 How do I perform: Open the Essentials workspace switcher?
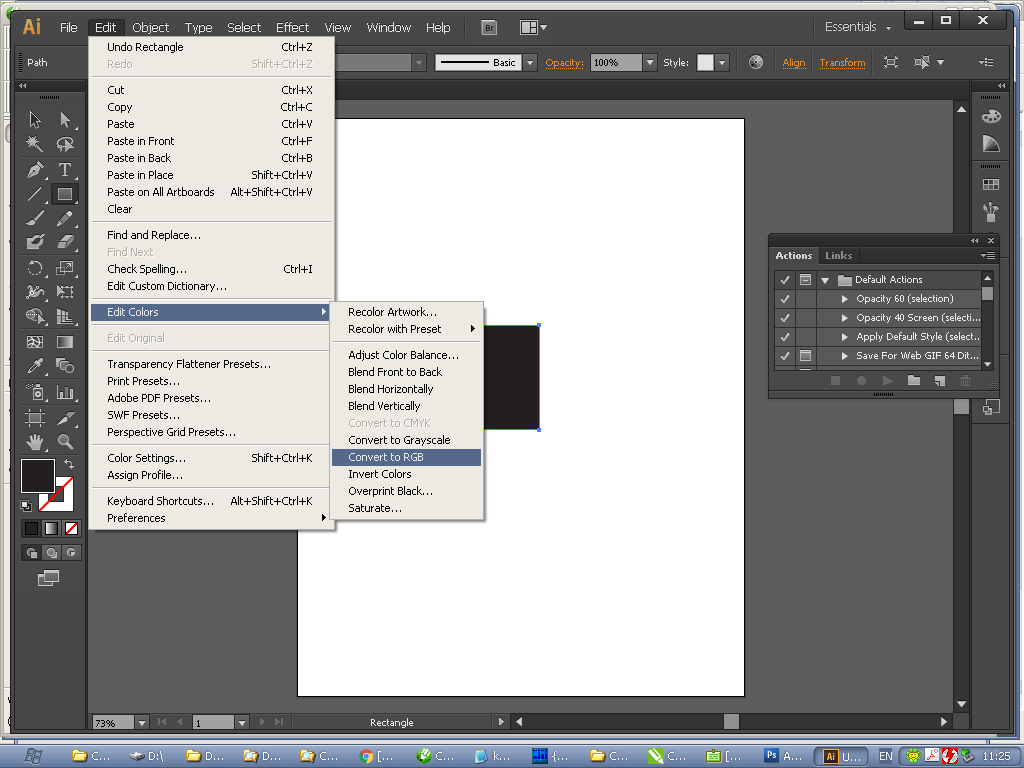857,27
